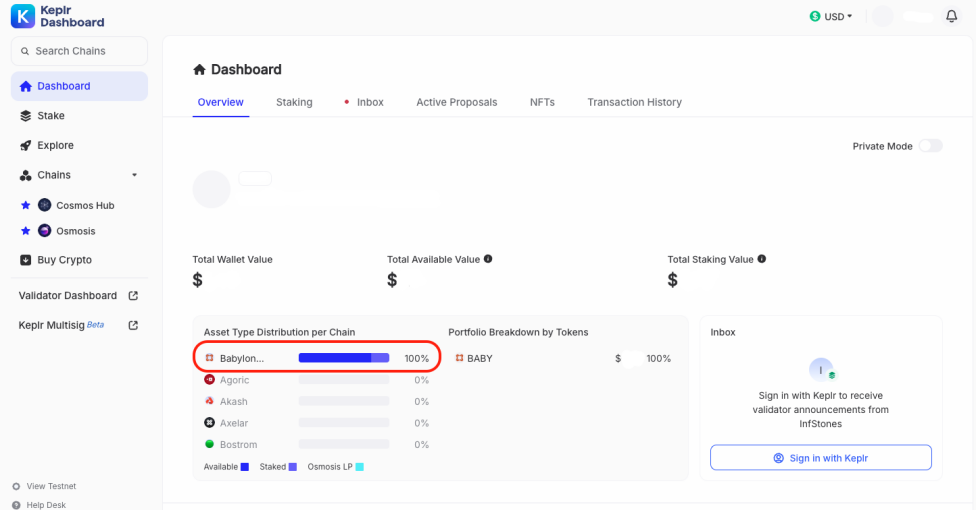The width and height of the screenshot is (976, 510).
Task: Click View Testnet at the bottom
Action: (x=51, y=486)
